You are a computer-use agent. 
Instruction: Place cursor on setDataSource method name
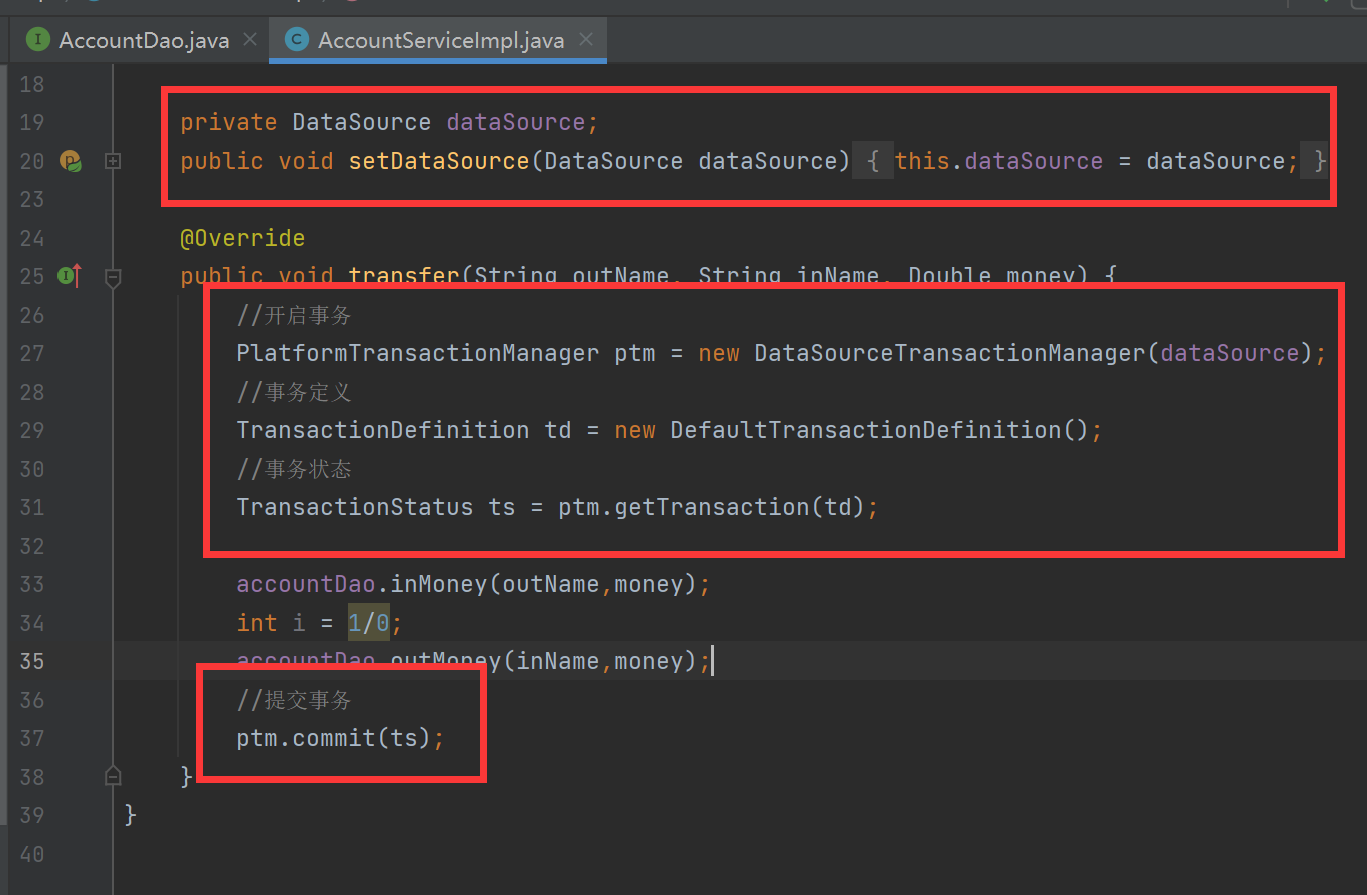pyautogui.click(x=438, y=161)
